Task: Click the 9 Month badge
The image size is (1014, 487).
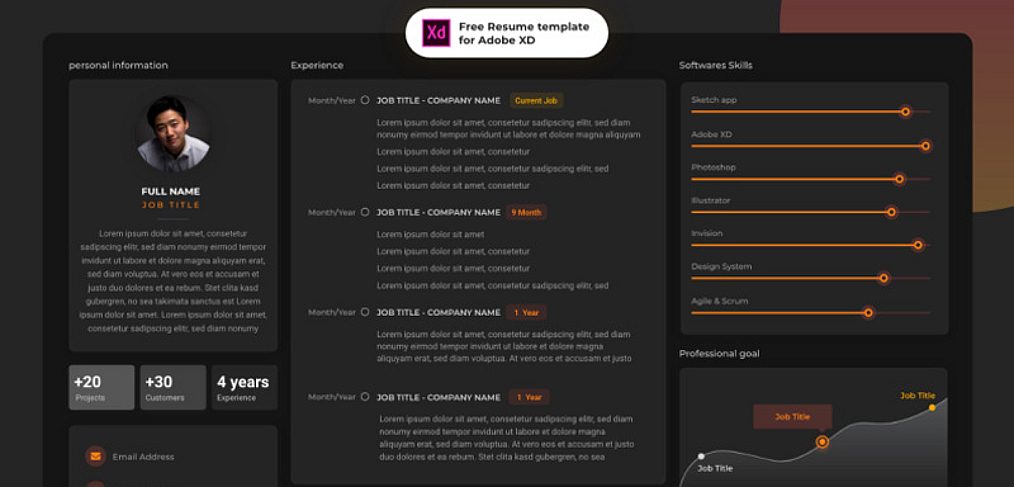Action: (x=526, y=212)
